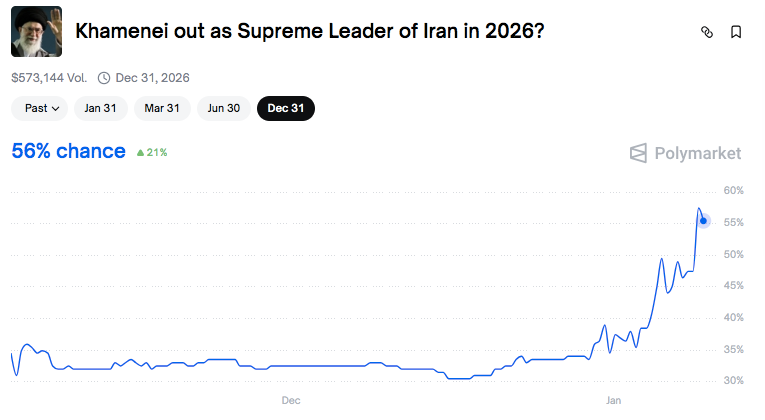765x420 pixels.
Task: Click the $573,144 Vol. volume text
Action: coord(49,78)
